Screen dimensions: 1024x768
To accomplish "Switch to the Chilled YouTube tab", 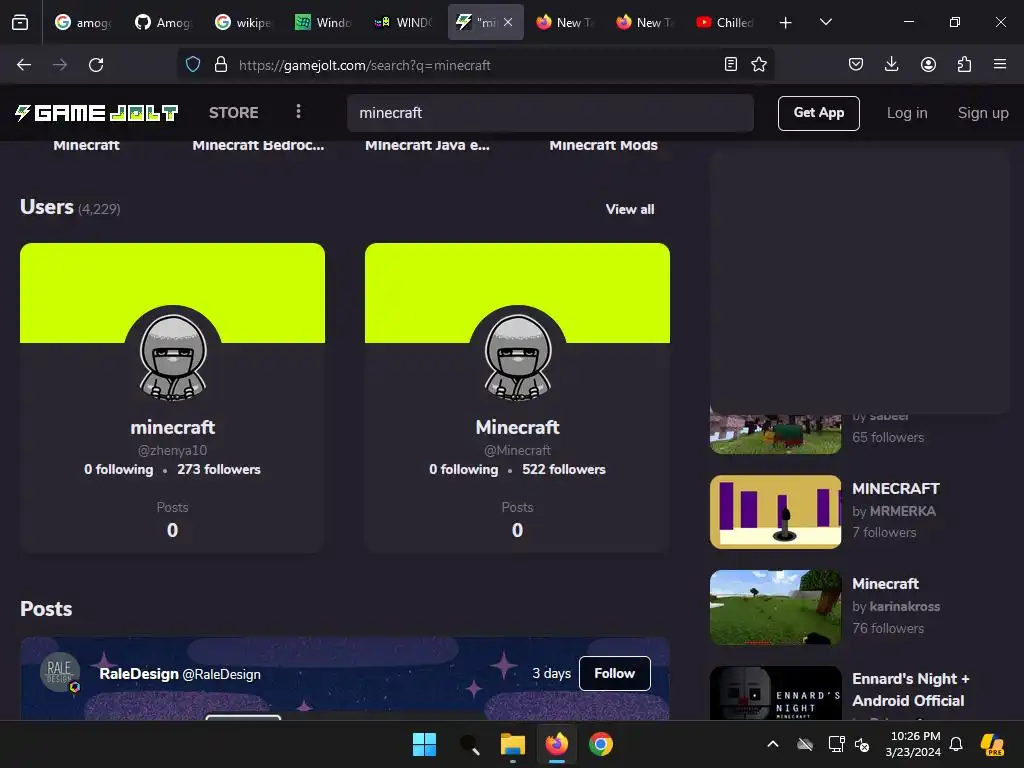I will (x=725, y=22).
